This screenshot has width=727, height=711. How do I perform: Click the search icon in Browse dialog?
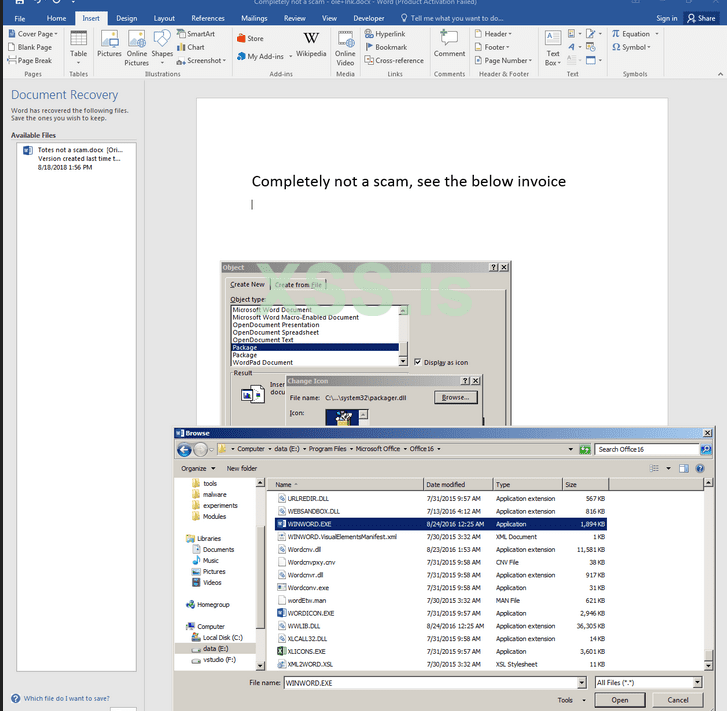point(706,449)
